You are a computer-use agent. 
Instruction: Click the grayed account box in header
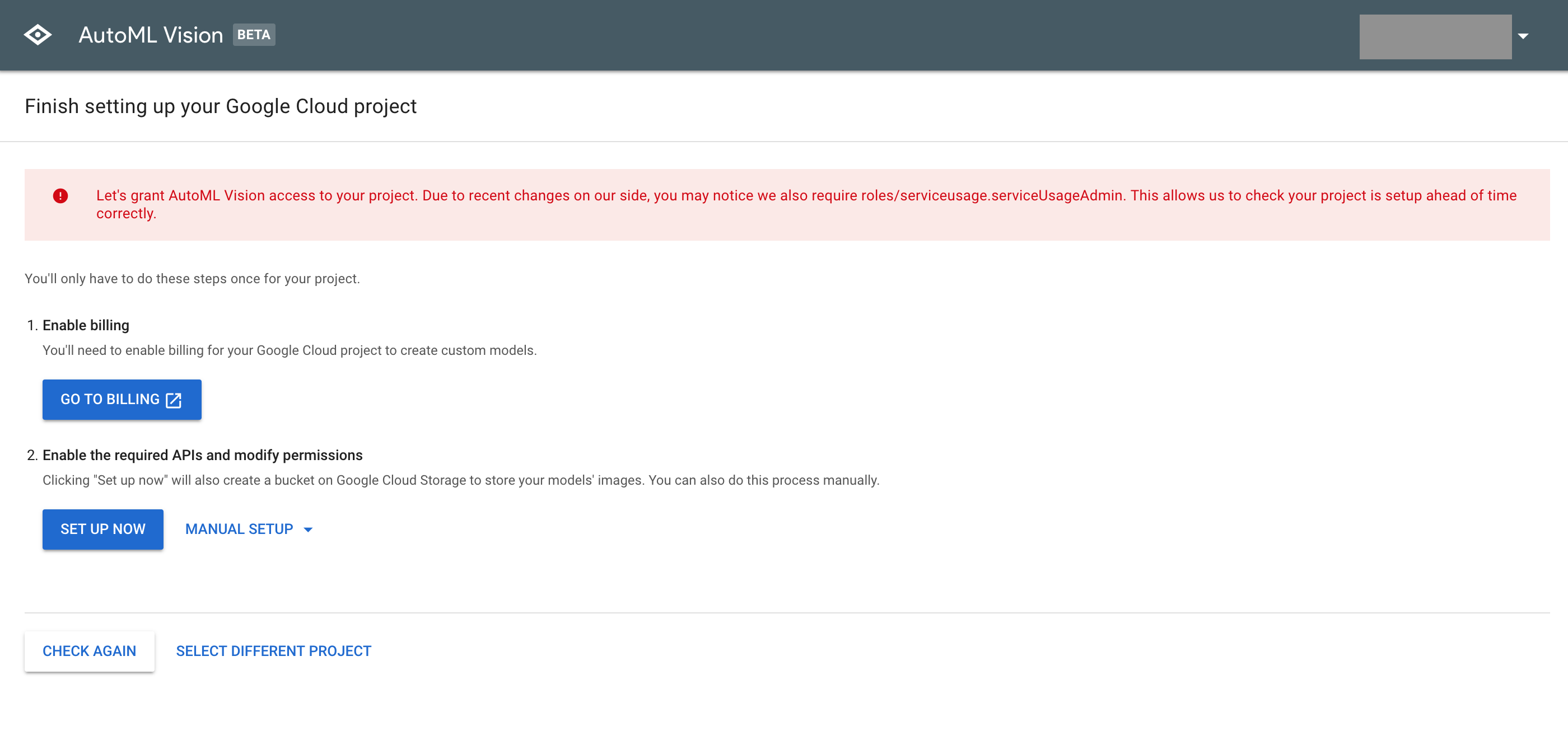coord(1435,36)
